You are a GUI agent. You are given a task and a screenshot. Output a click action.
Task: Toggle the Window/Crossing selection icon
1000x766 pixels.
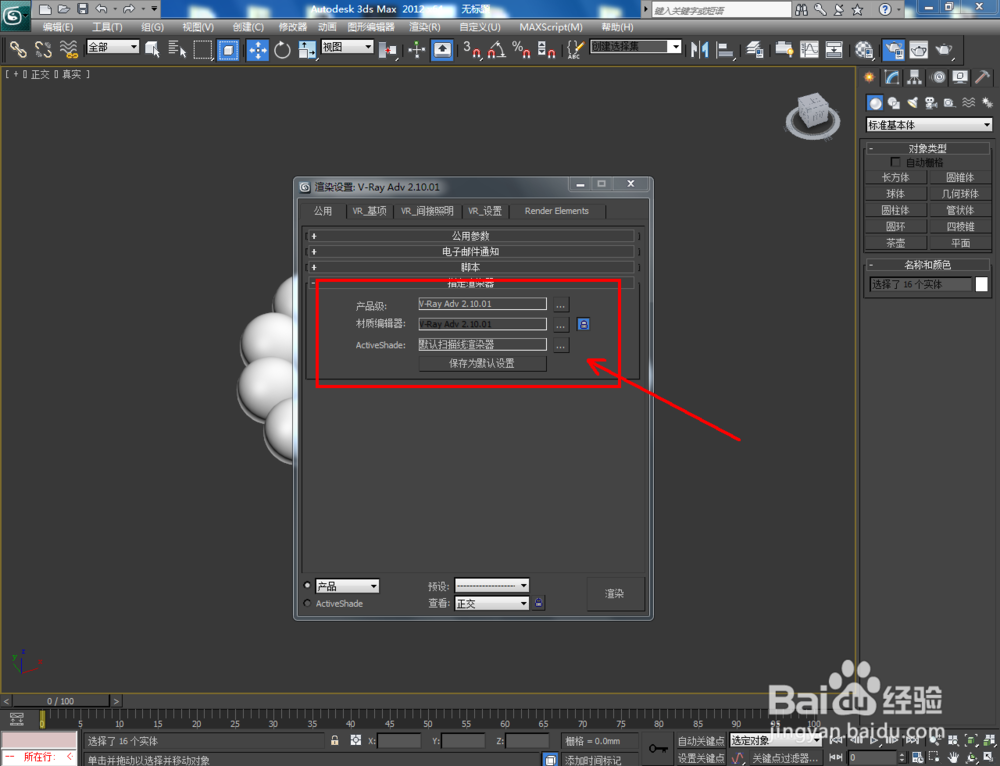[228, 50]
